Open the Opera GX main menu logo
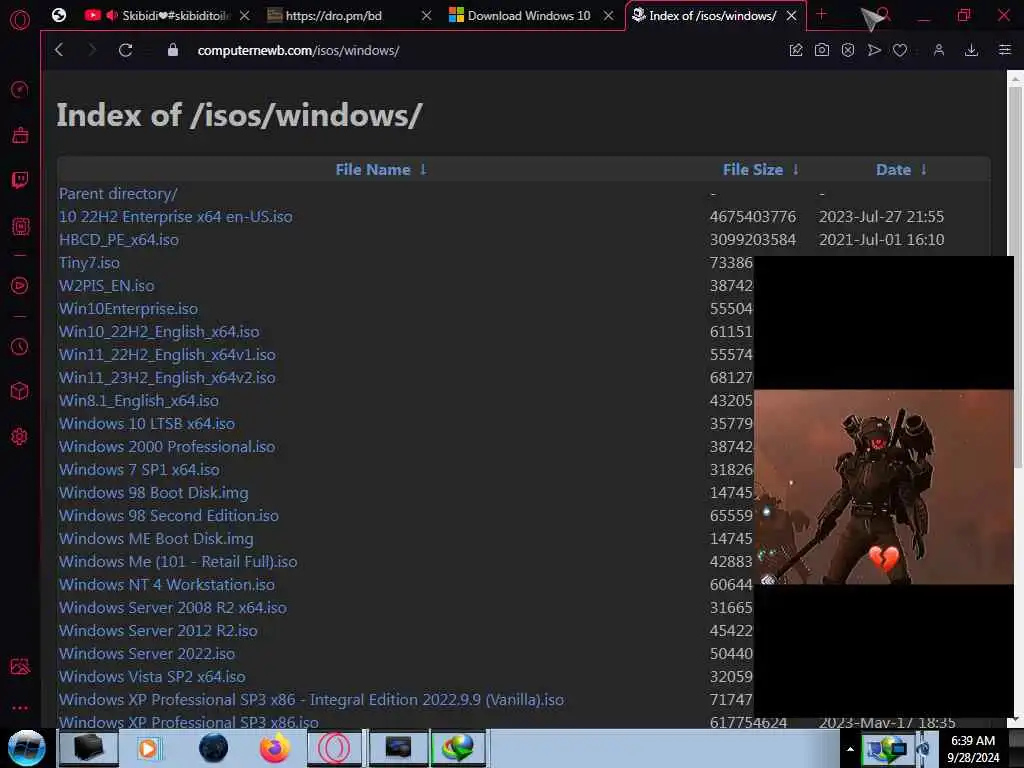The width and height of the screenshot is (1024, 768). 20,20
